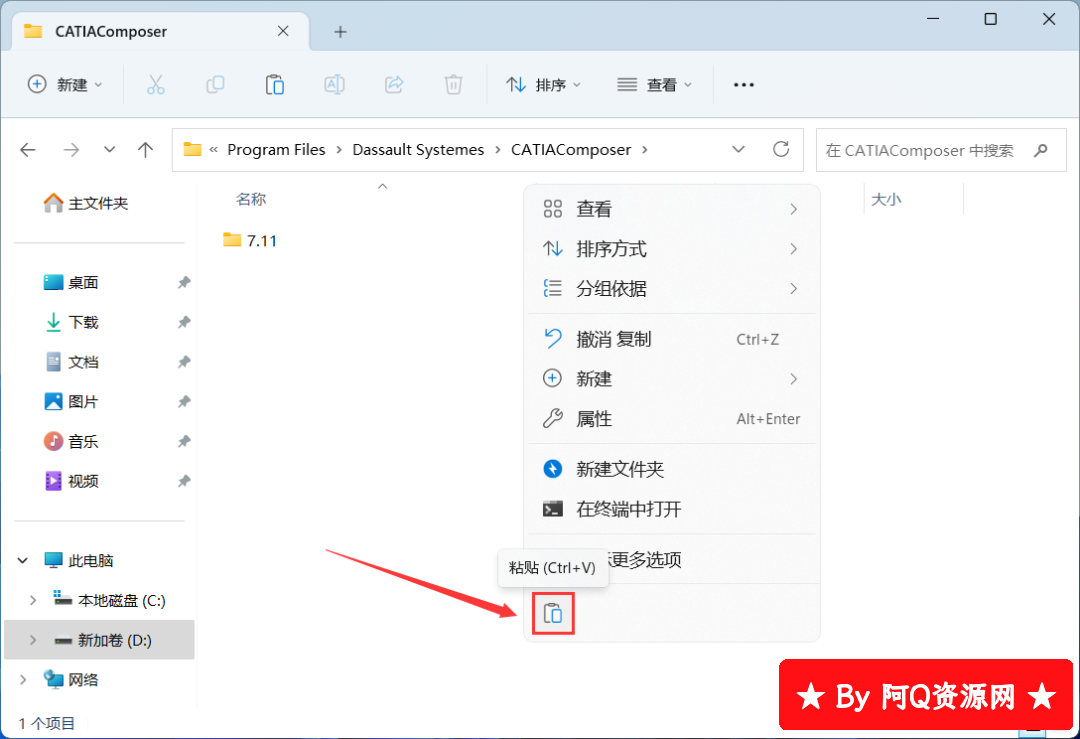1080x739 pixels.
Task: Open 查看 submenu in context menu
Action: [x=672, y=209]
